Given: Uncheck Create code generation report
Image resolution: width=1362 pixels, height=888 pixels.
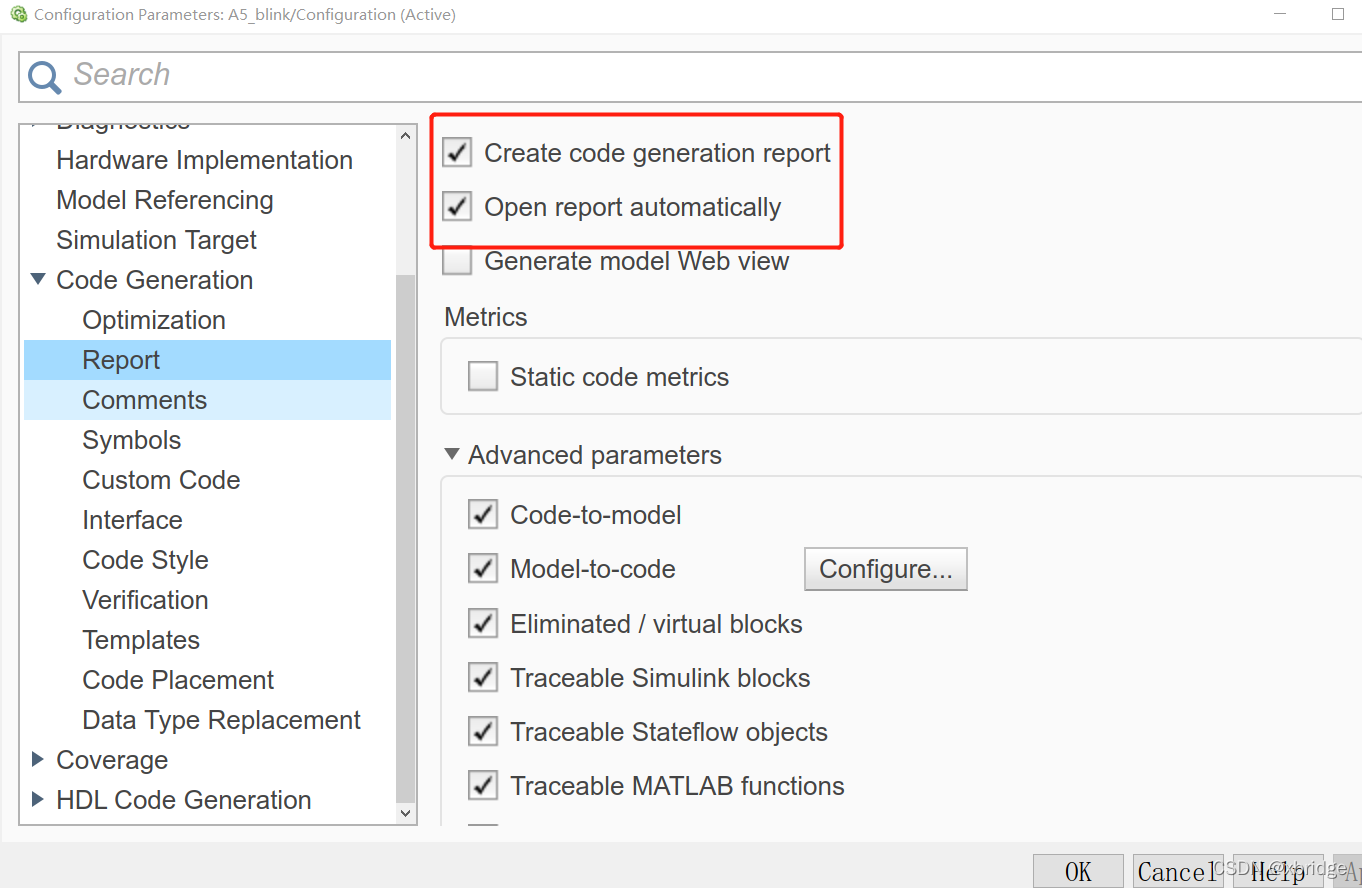Looking at the screenshot, I should (x=457, y=153).
